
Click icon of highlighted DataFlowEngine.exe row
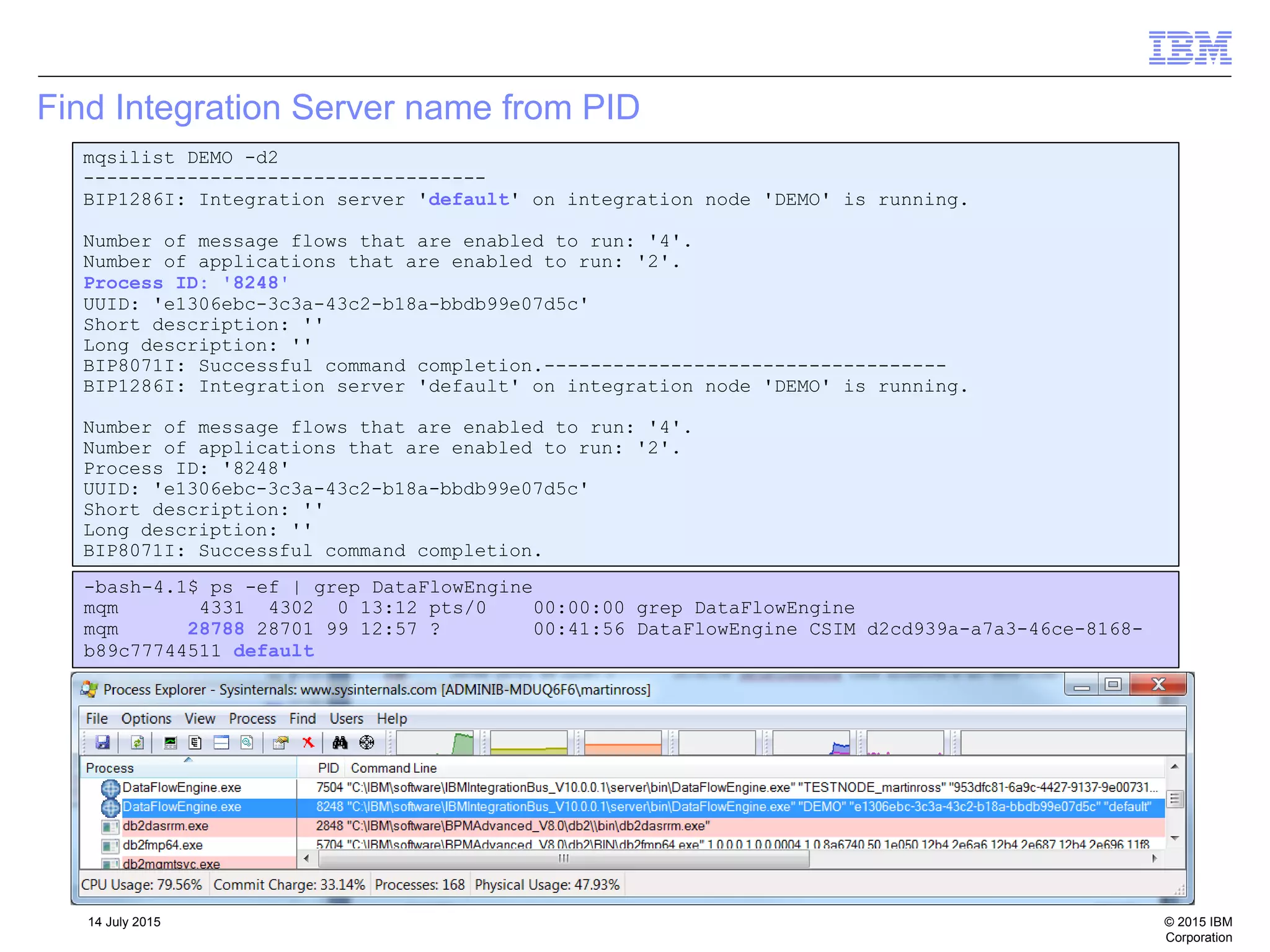[110, 807]
